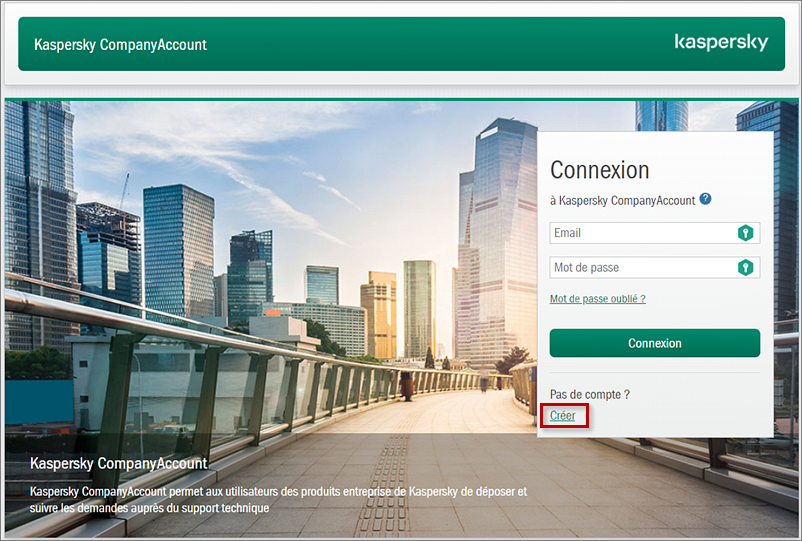Click the 'à Kaspersky CompanyAccount' subtitle
This screenshot has height=541, width=802.
pyautogui.click(x=622, y=200)
